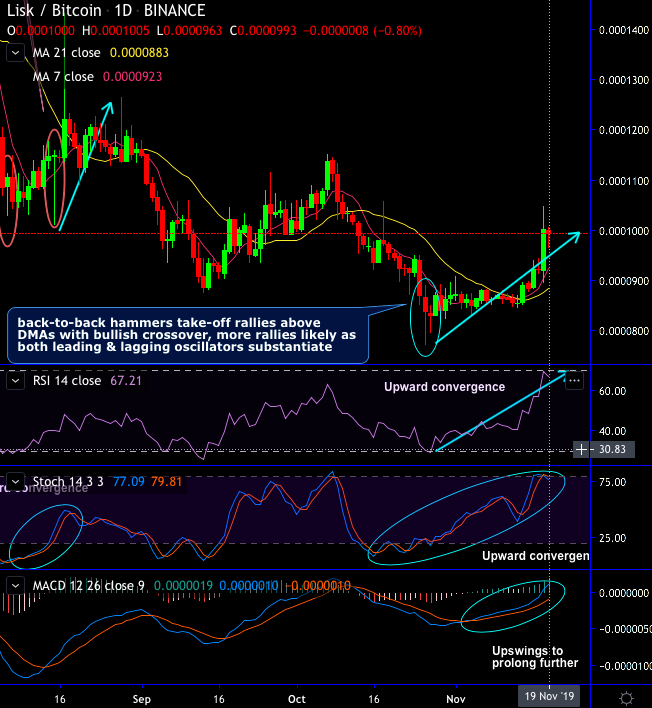Click the Stoch value 77.09

pyautogui.click(x=129, y=482)
